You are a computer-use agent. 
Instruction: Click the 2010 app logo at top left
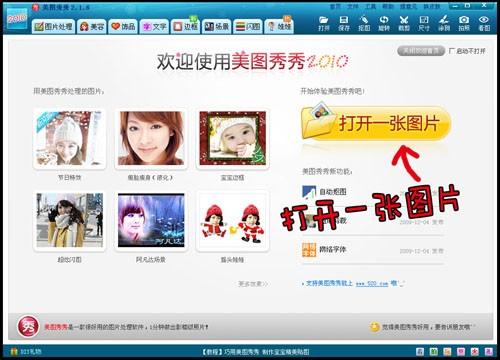pyautogui.click(x=16, y=18)
